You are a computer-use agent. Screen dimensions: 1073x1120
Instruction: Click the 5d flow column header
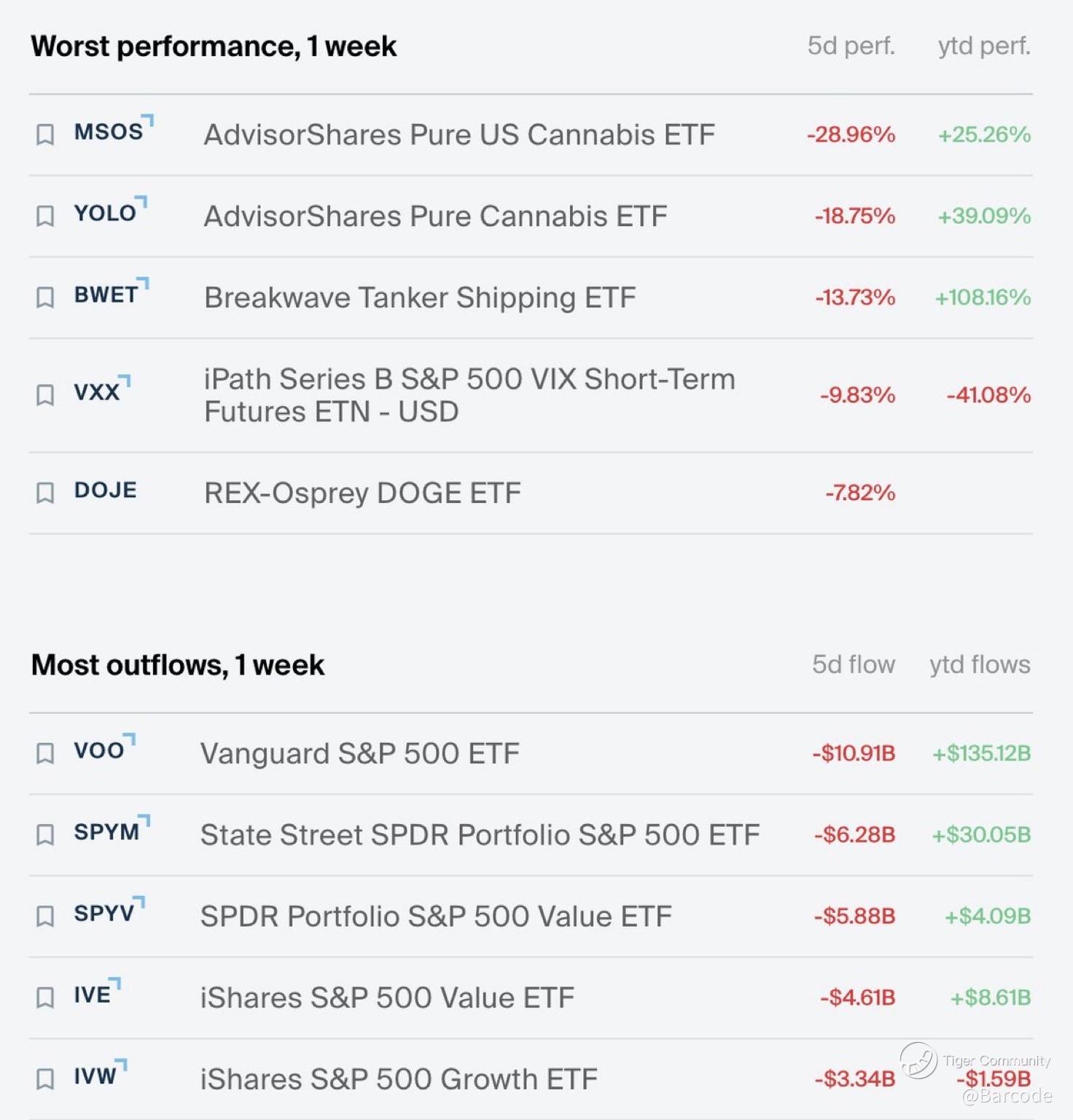[854, 665]
